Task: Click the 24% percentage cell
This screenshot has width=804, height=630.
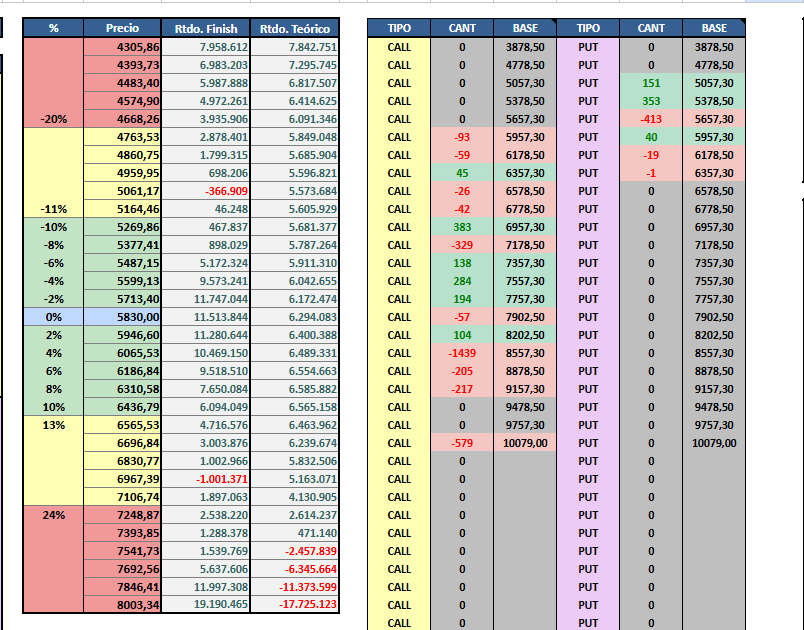Action: 53,515
